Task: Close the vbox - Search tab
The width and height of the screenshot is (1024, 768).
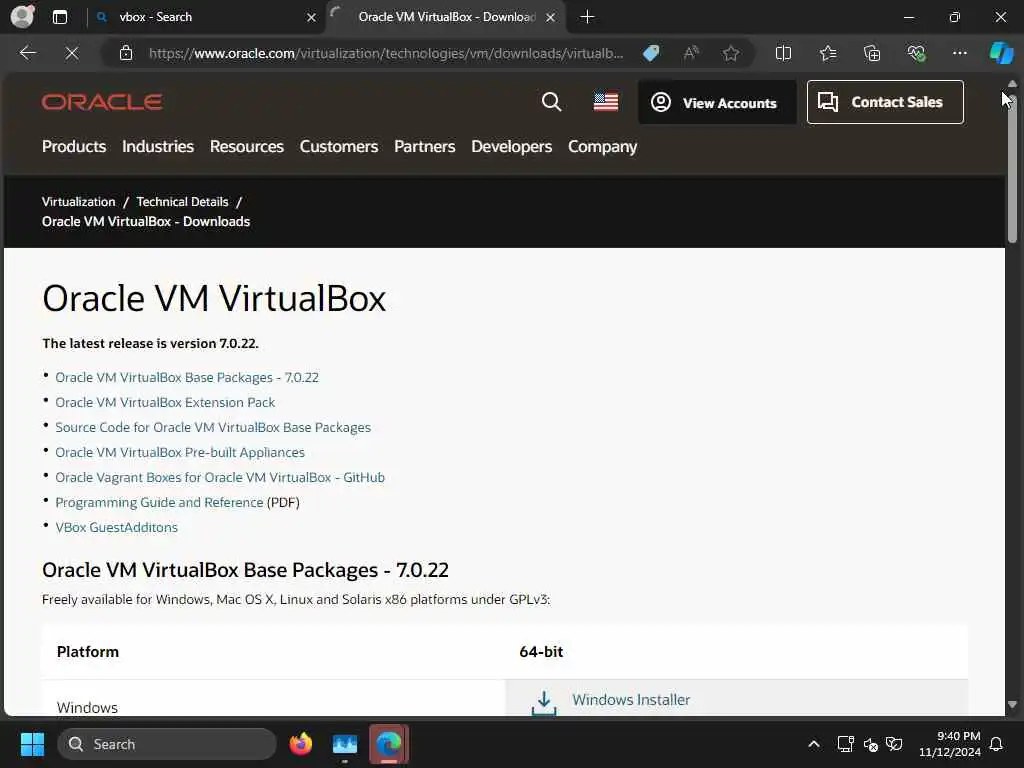Action: (x=312, y=17)
